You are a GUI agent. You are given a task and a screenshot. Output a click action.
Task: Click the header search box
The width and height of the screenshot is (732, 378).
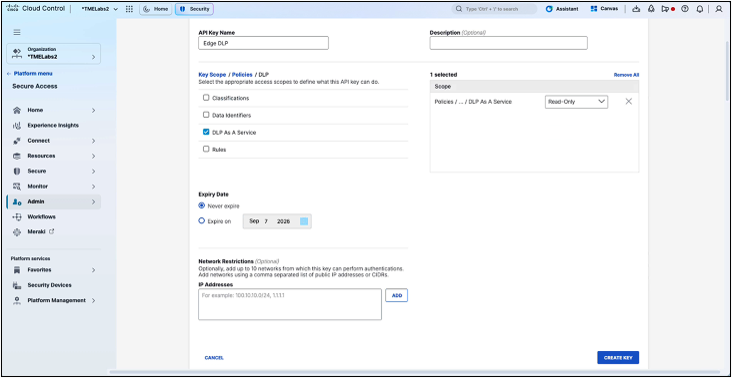[494, 9]
